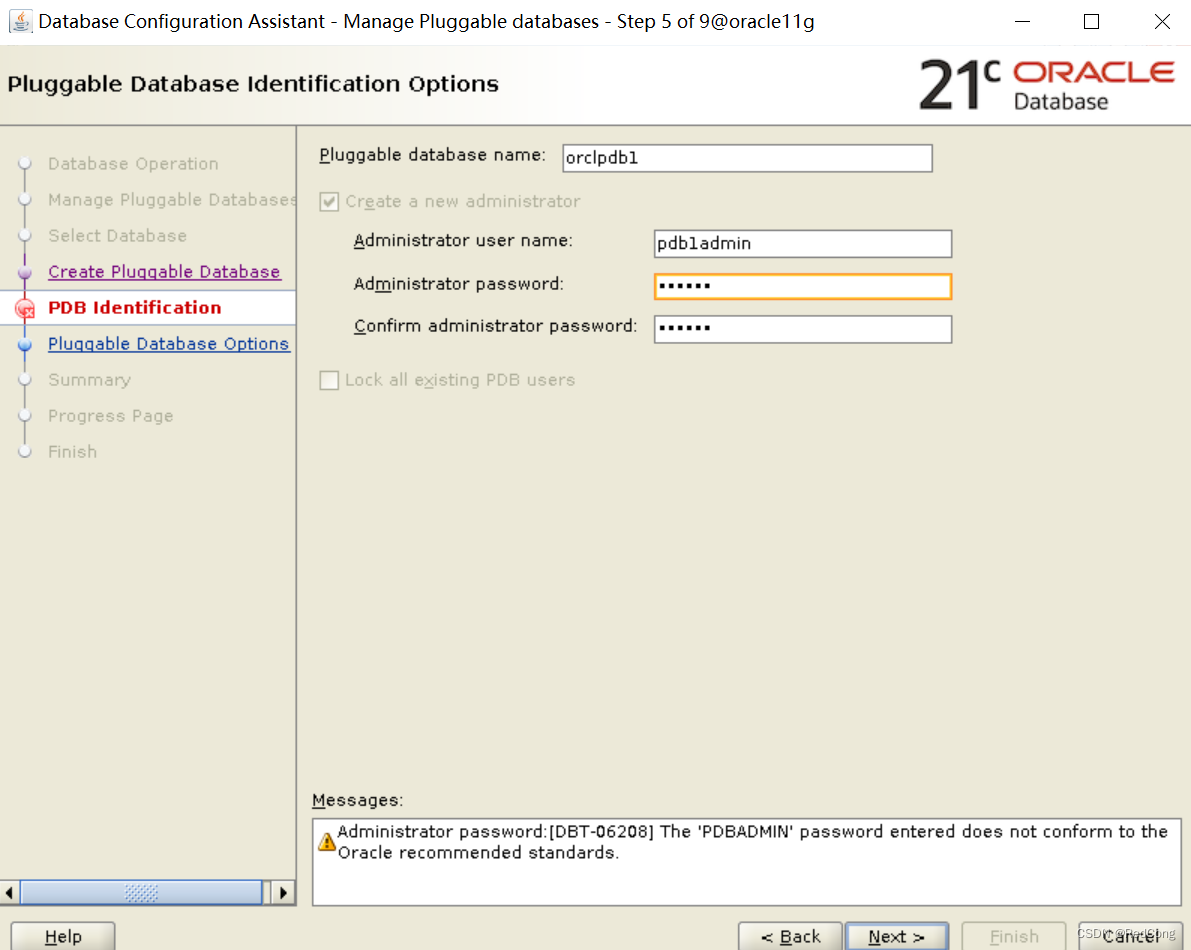This screenshot has width=1191, height=950.
Task: Minimize the Database Configuration Assistant window
Action: tap(1022, 21)
